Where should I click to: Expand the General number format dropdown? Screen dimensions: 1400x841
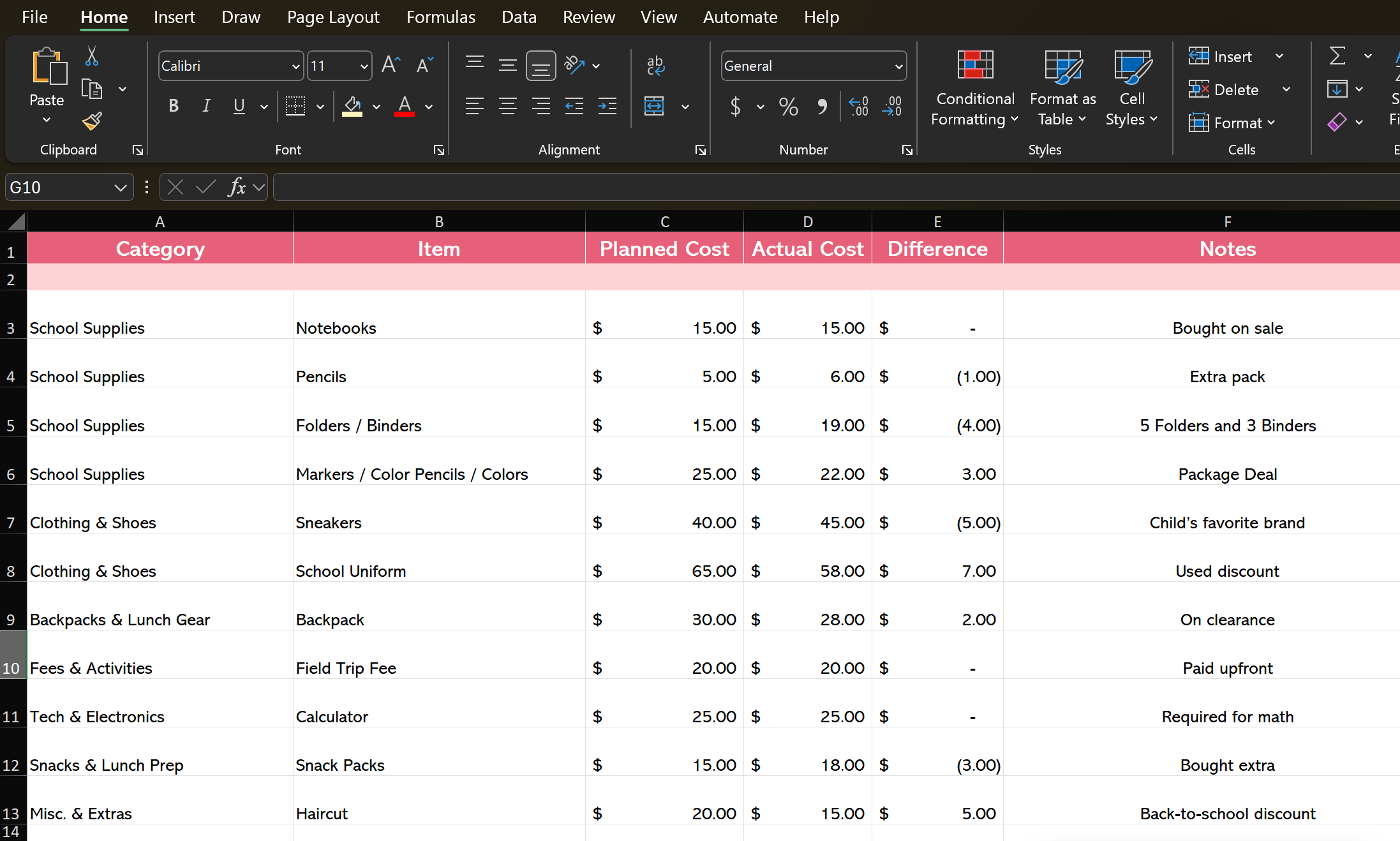[x=898, y=66]
